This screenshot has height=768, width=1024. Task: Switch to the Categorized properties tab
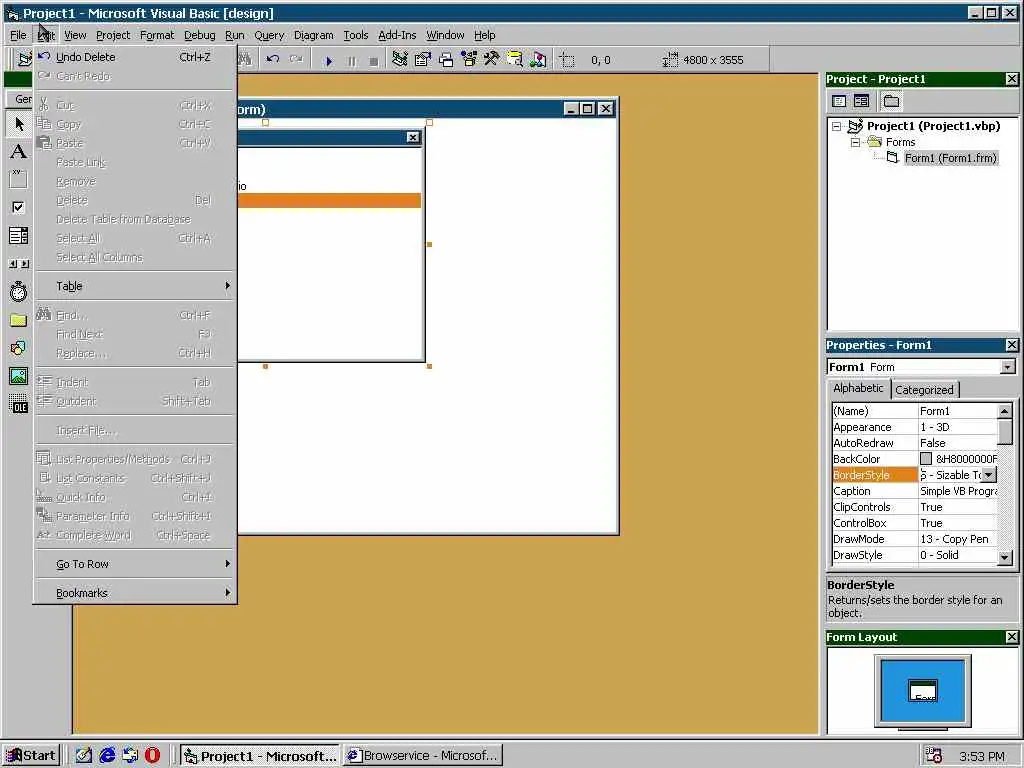[x=924, y=390]
